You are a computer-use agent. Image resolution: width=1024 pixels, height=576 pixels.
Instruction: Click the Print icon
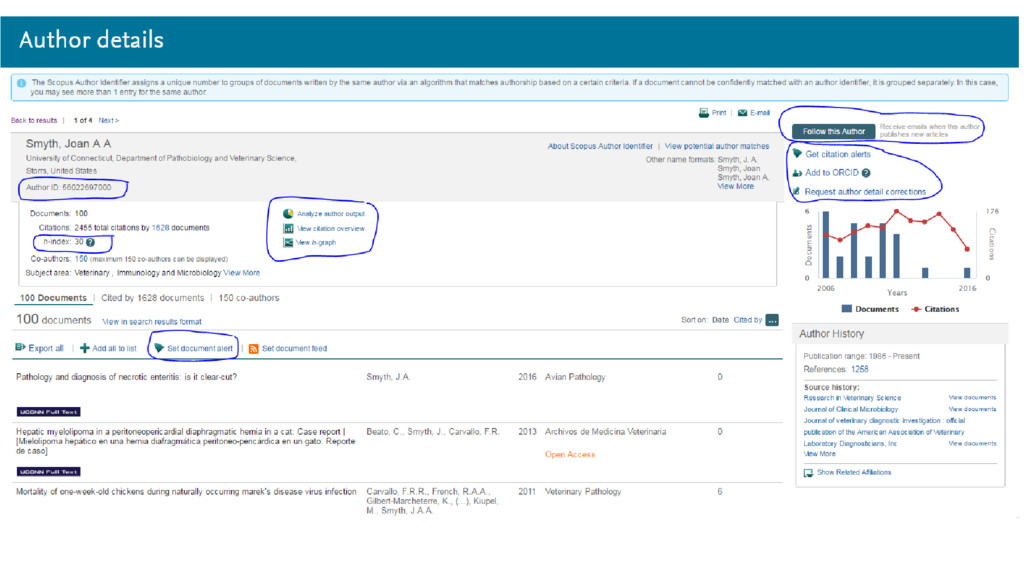[703, 113]
